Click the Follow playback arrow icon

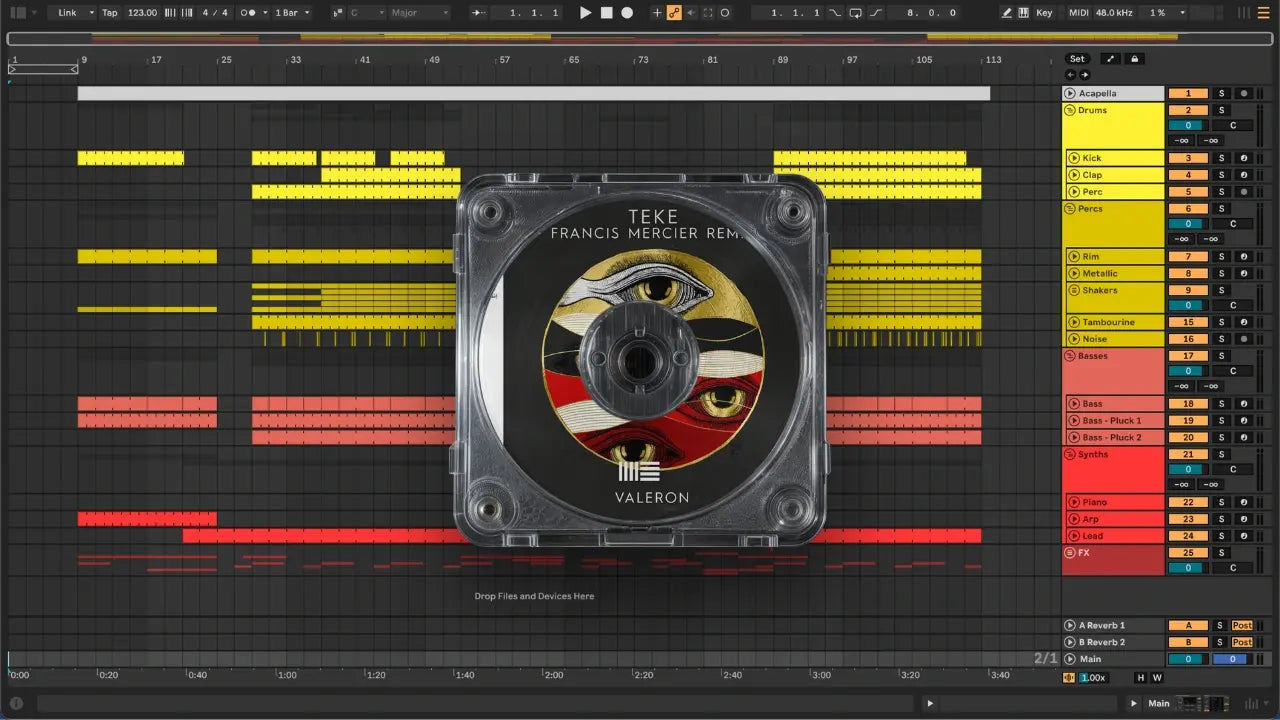click(480, 13)
